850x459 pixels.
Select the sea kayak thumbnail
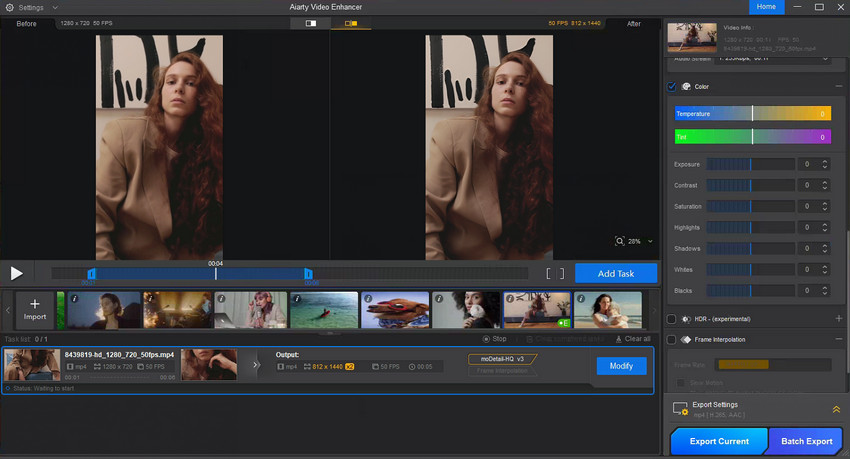pos(324,310)
